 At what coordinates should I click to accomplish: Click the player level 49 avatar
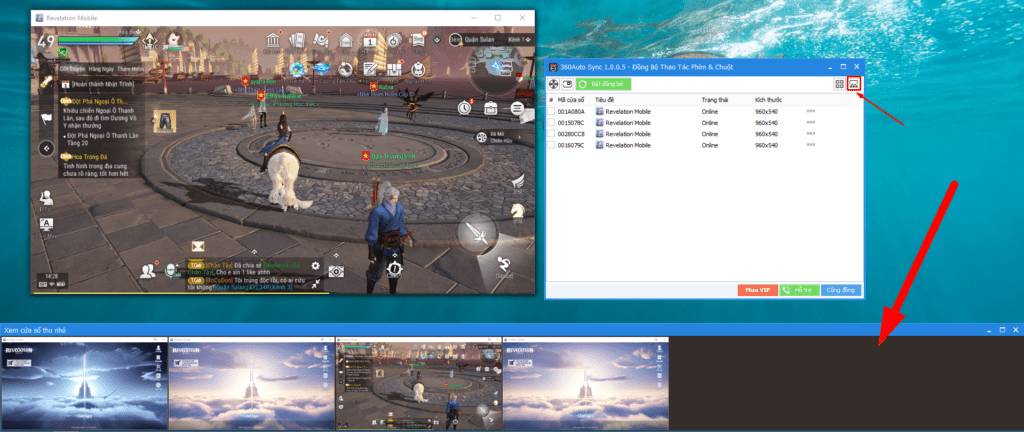coord(46,43)
